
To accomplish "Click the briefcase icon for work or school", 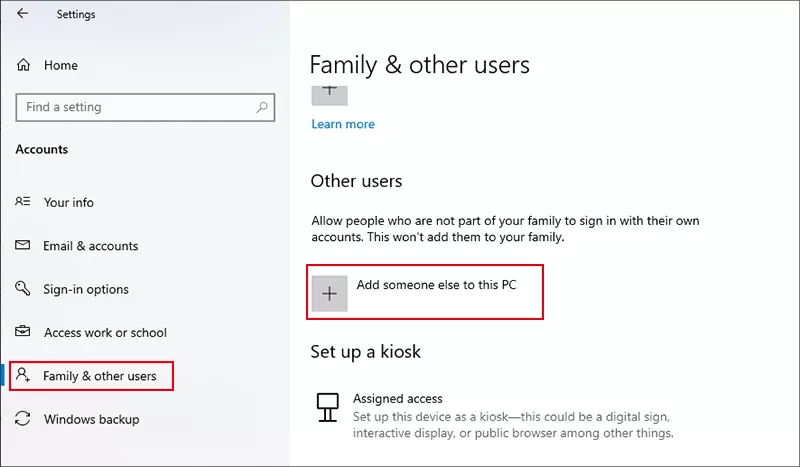I will tap(24, 333).
